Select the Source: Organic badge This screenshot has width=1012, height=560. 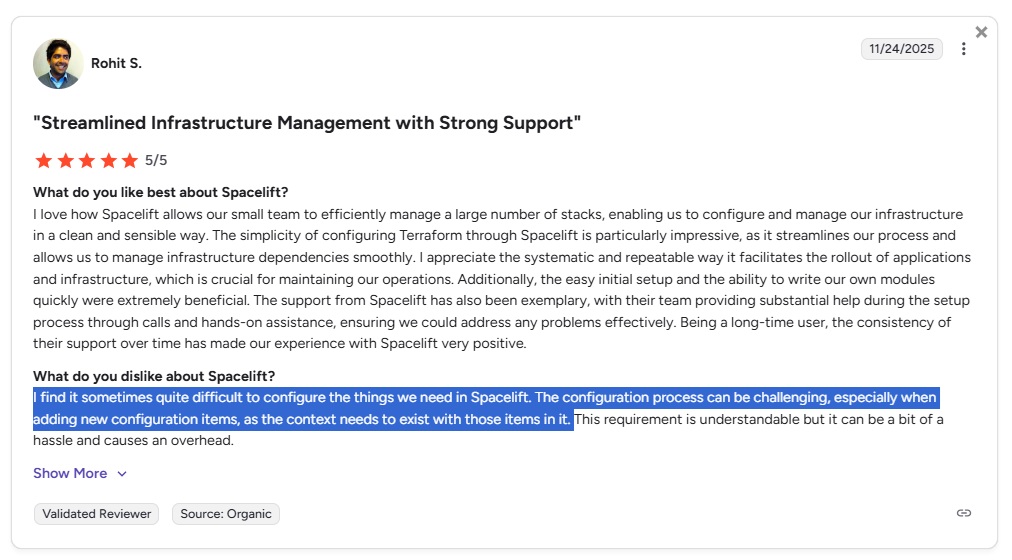226,514
